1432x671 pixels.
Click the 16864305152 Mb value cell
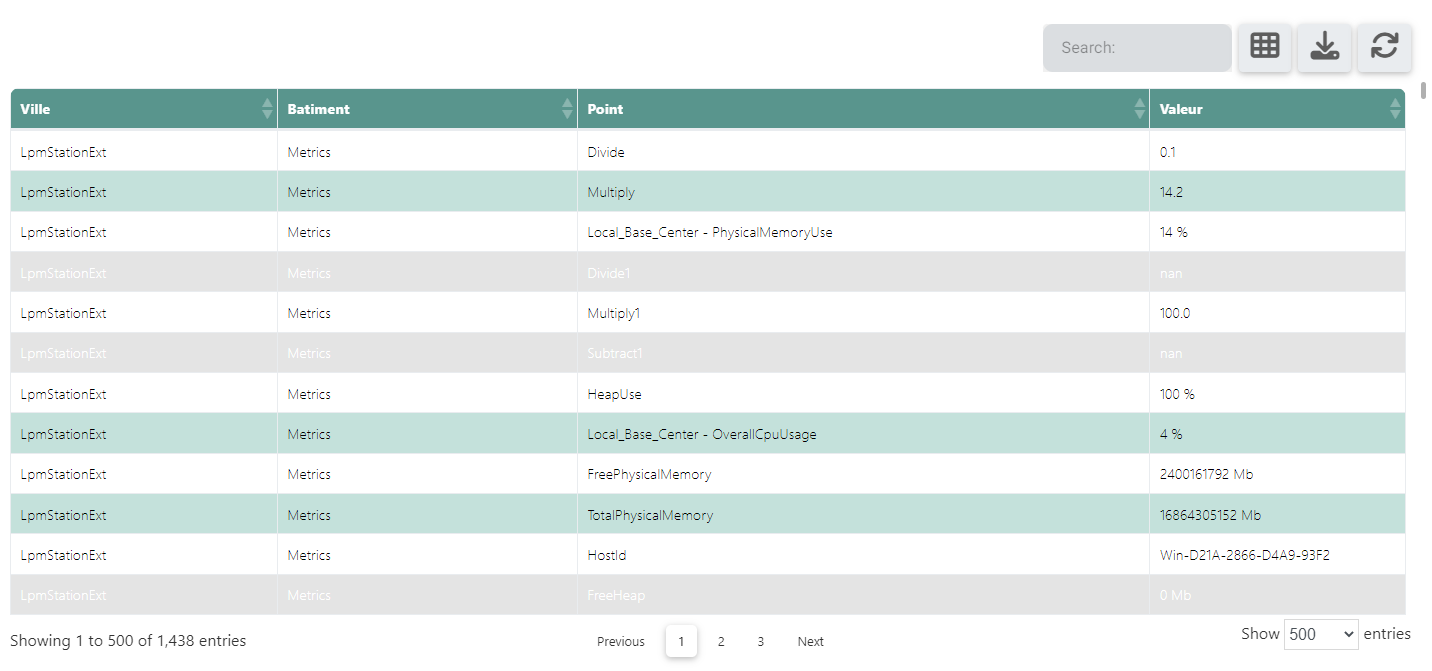[1277, 515]
